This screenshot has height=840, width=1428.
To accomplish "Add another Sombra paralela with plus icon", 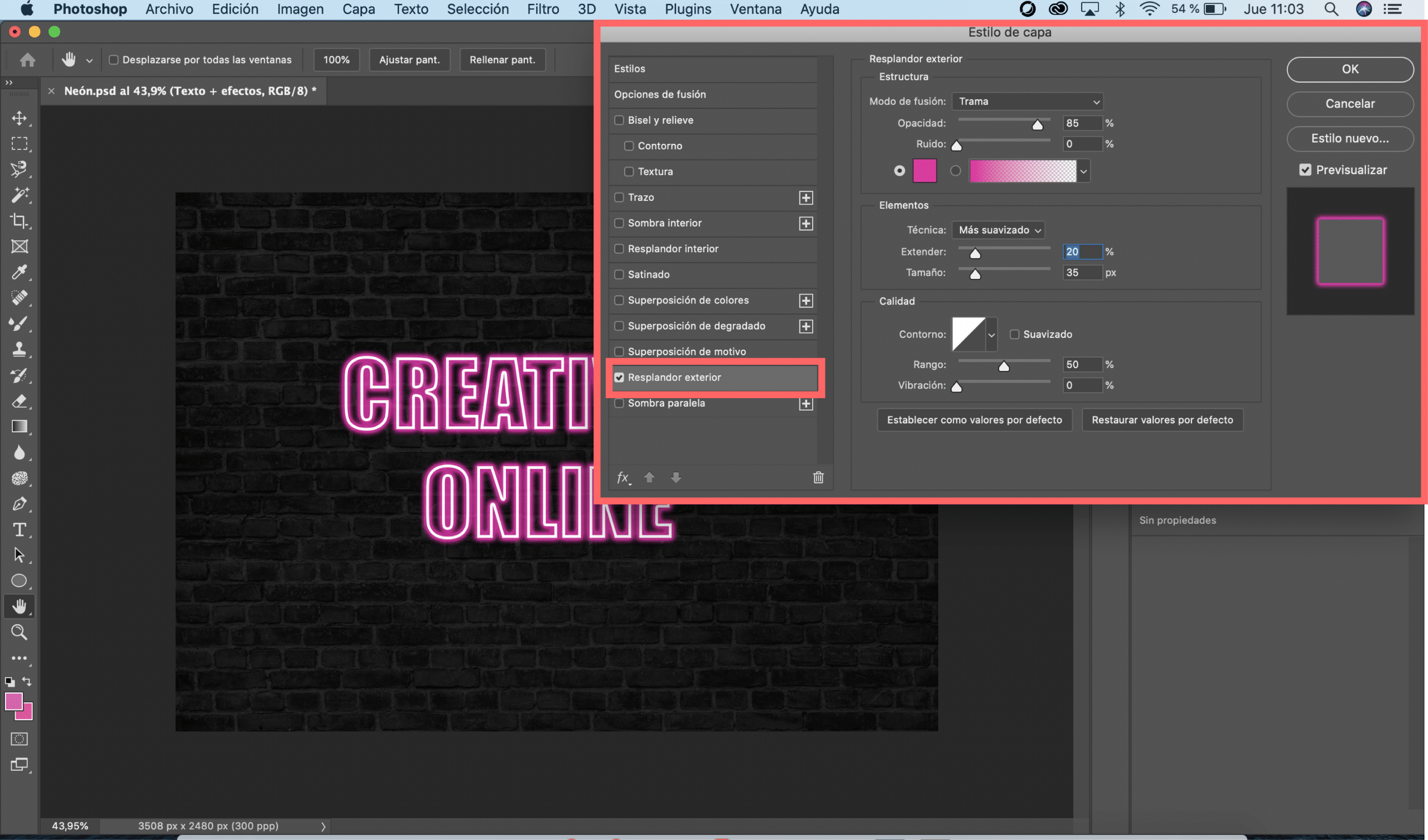I will pyautogui.click(x=806, y=404).
